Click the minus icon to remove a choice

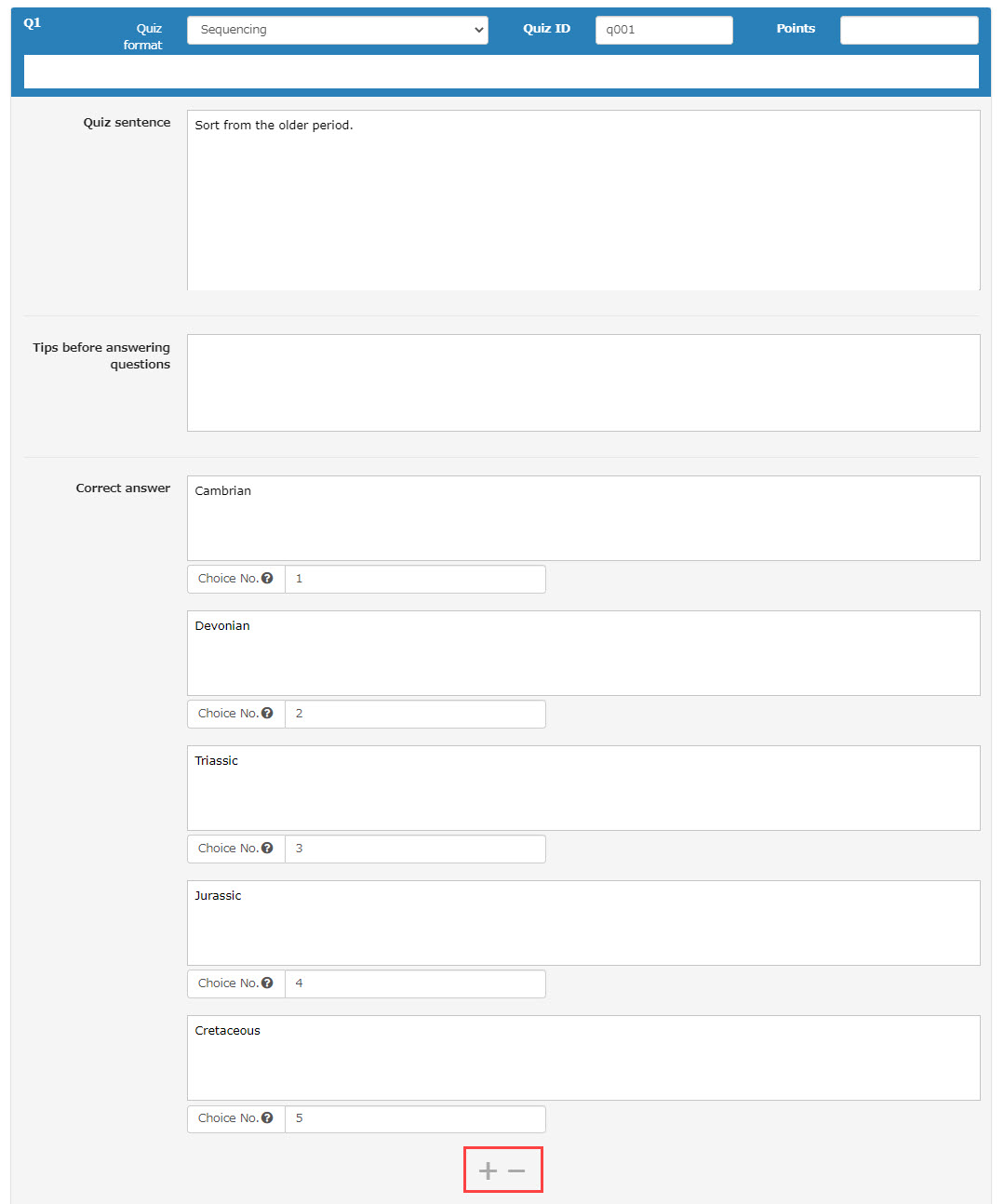pyautogui.click(x=517, y=1171)
